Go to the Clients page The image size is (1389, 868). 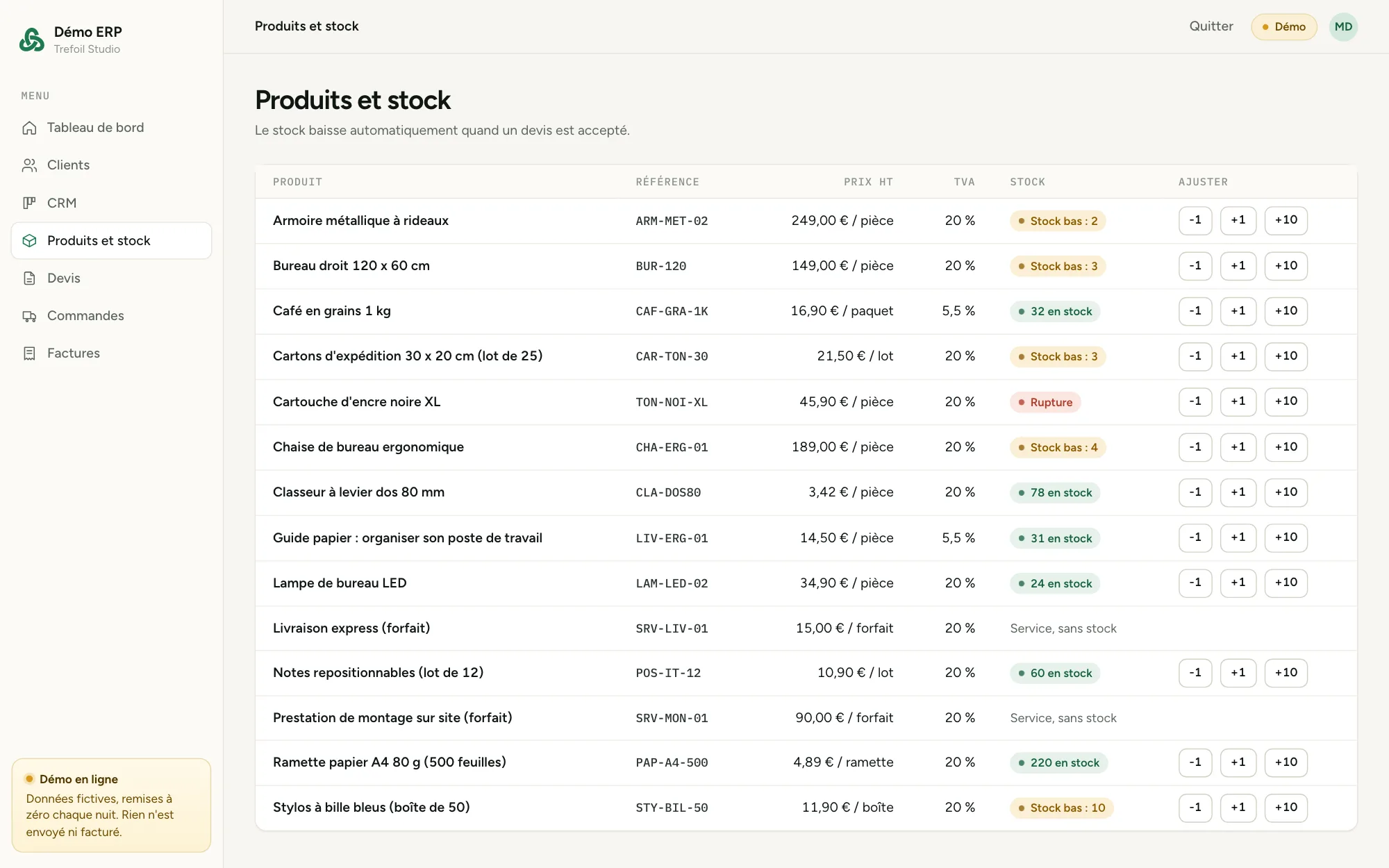click(x=111, y=165)
